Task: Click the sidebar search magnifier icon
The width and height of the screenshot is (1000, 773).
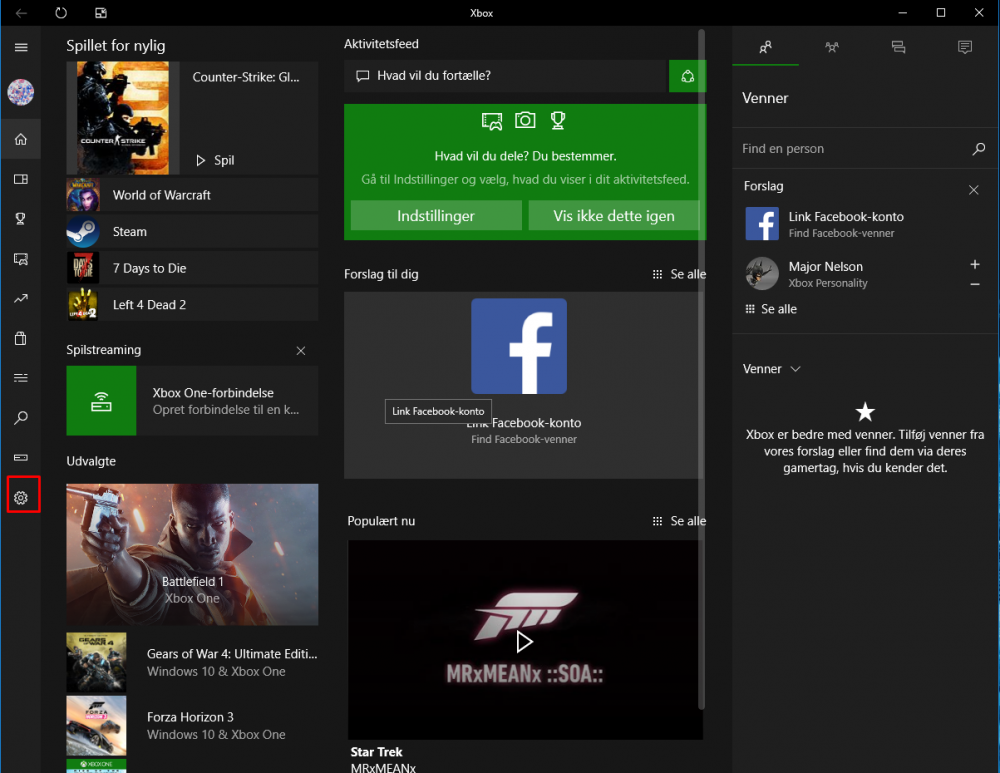Action: tap(21, 418)
